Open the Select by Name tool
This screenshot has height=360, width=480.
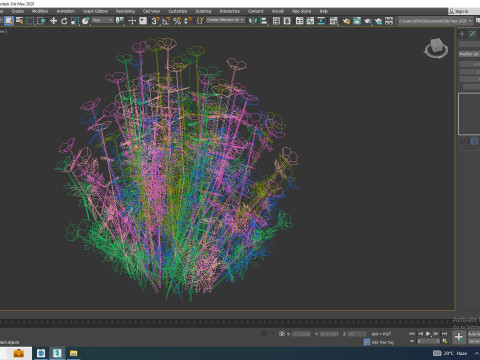click(20, 21)
